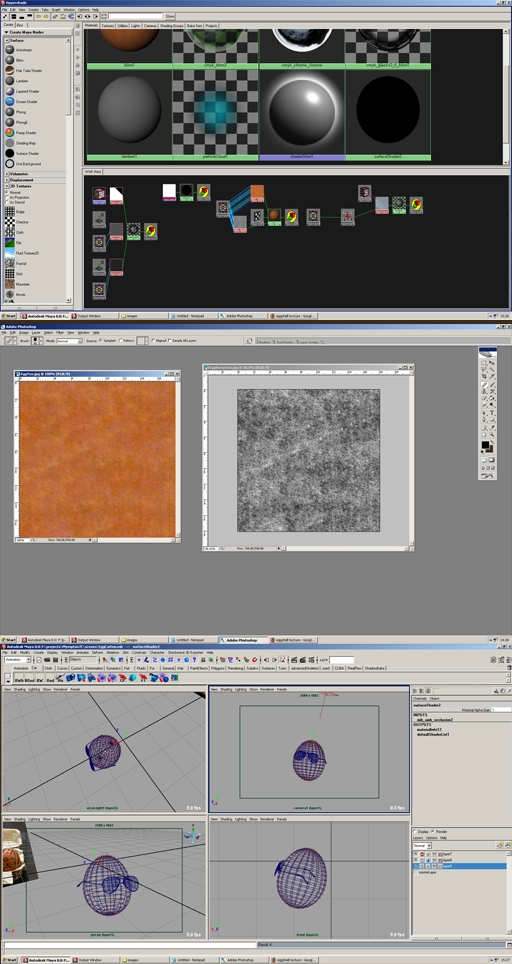Click the Material Alpha Gain value field
Screen dimensions: 512x964
(500, 709)
